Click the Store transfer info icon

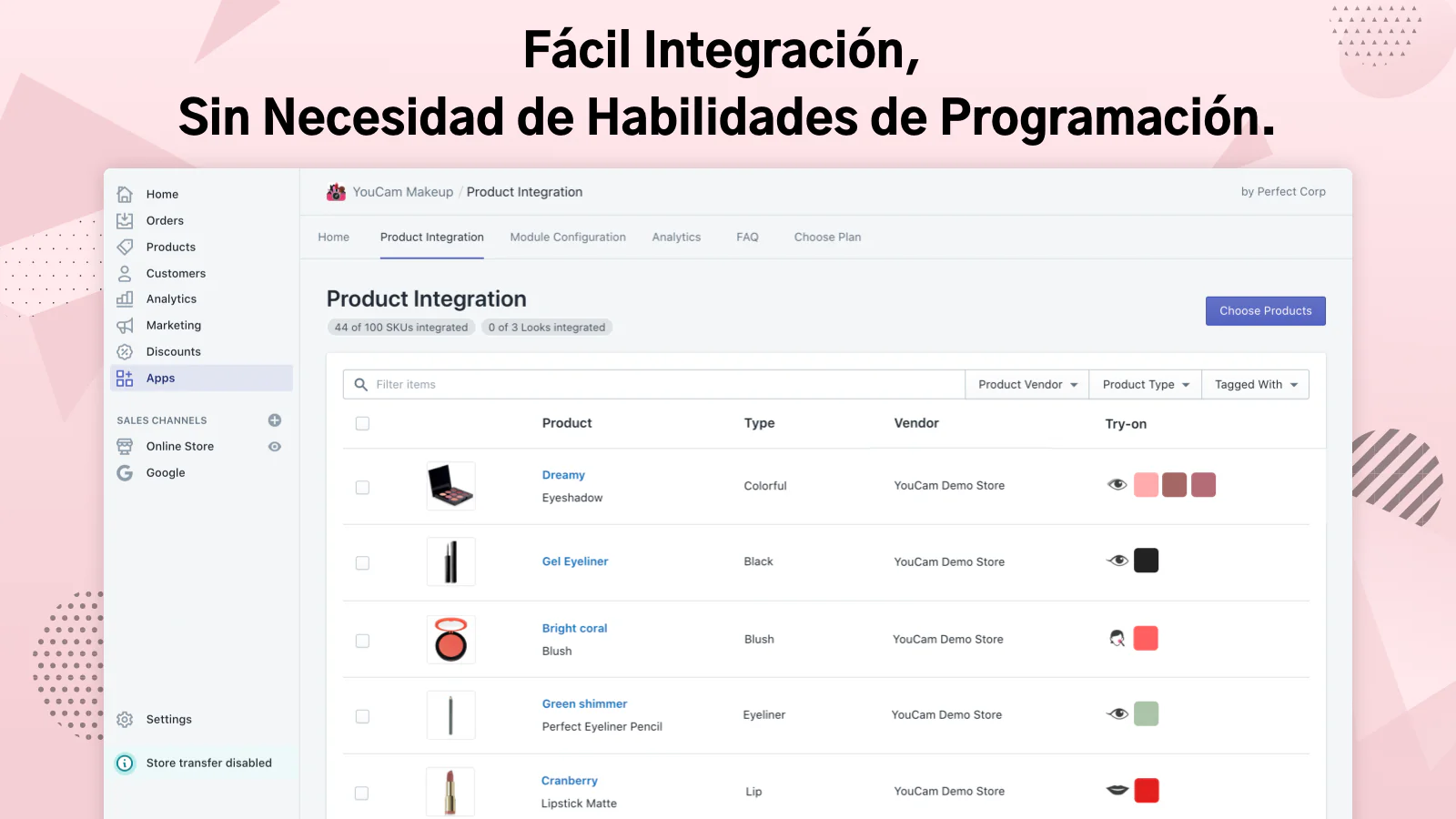pyautogui.click(x=125, y=763)
